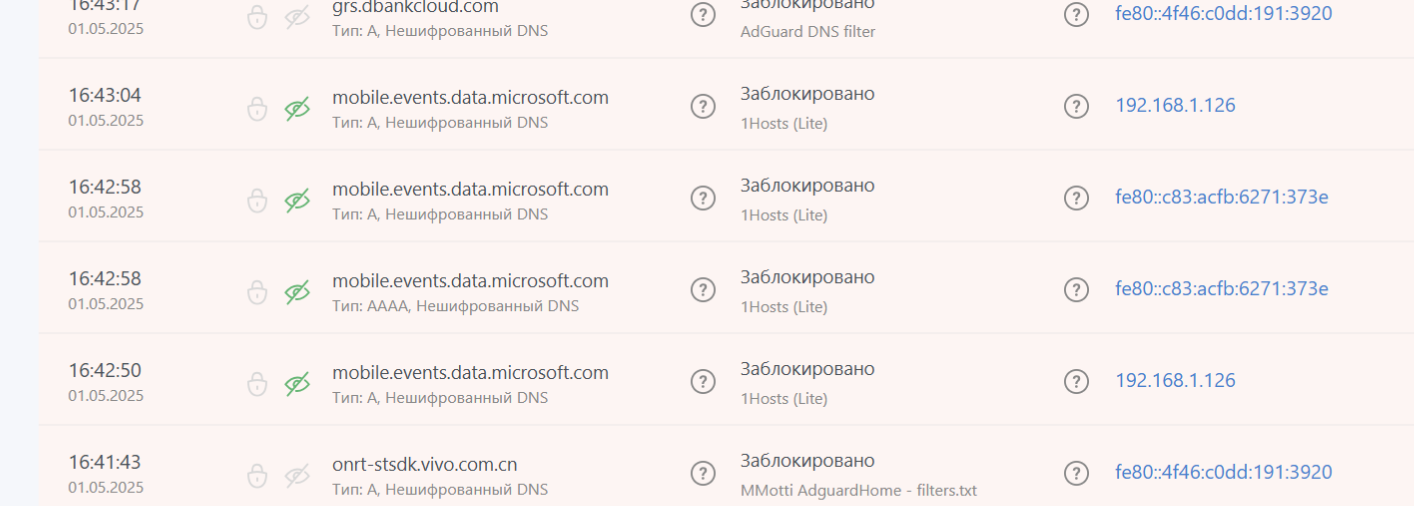Viewport: 1414px width, 506px height.
Task: Click lock icon beside onrt-stsdk.vivo.com.cn
Action: pos(257,475)
